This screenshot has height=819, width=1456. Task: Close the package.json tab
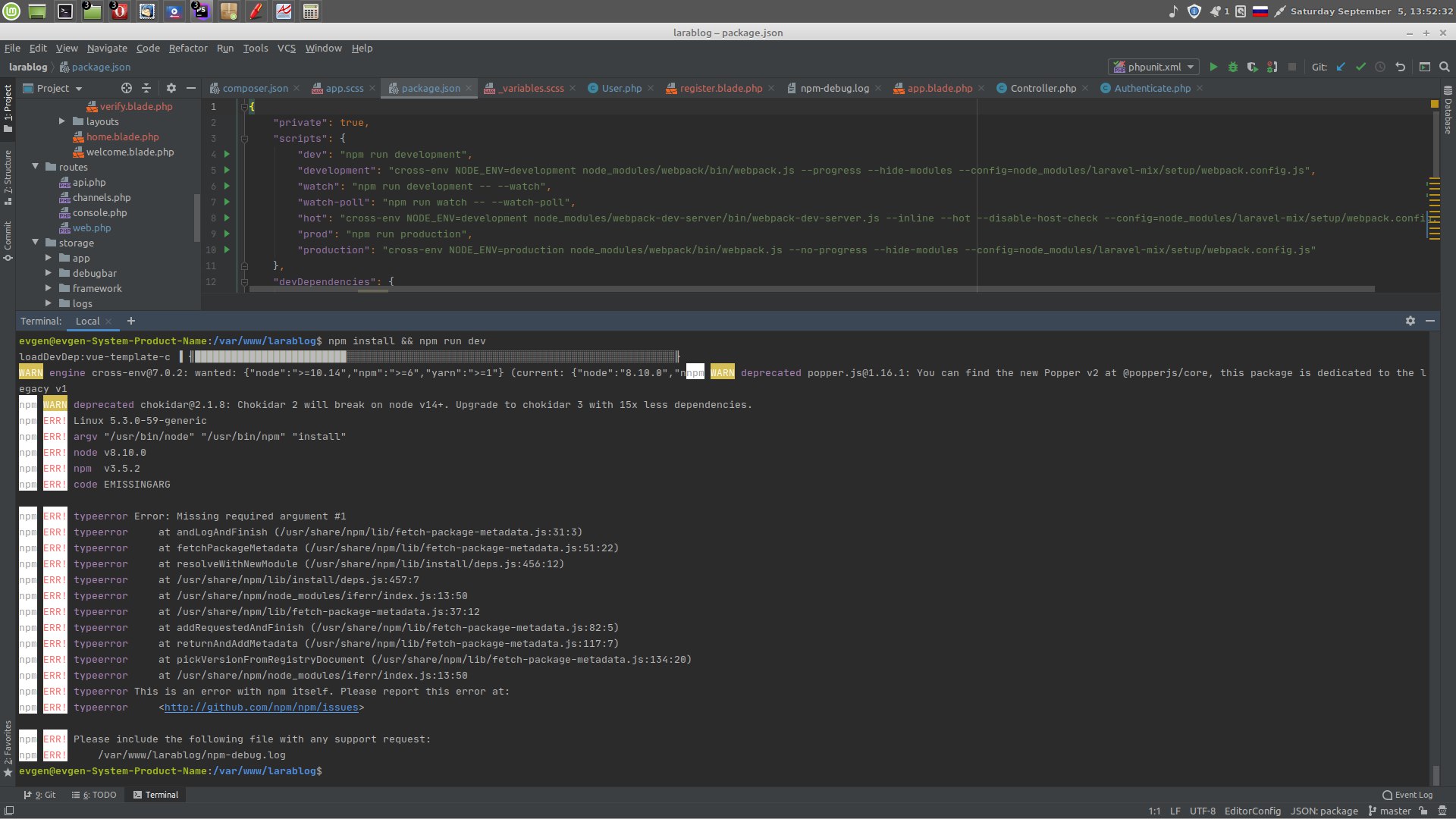(469, 88)
